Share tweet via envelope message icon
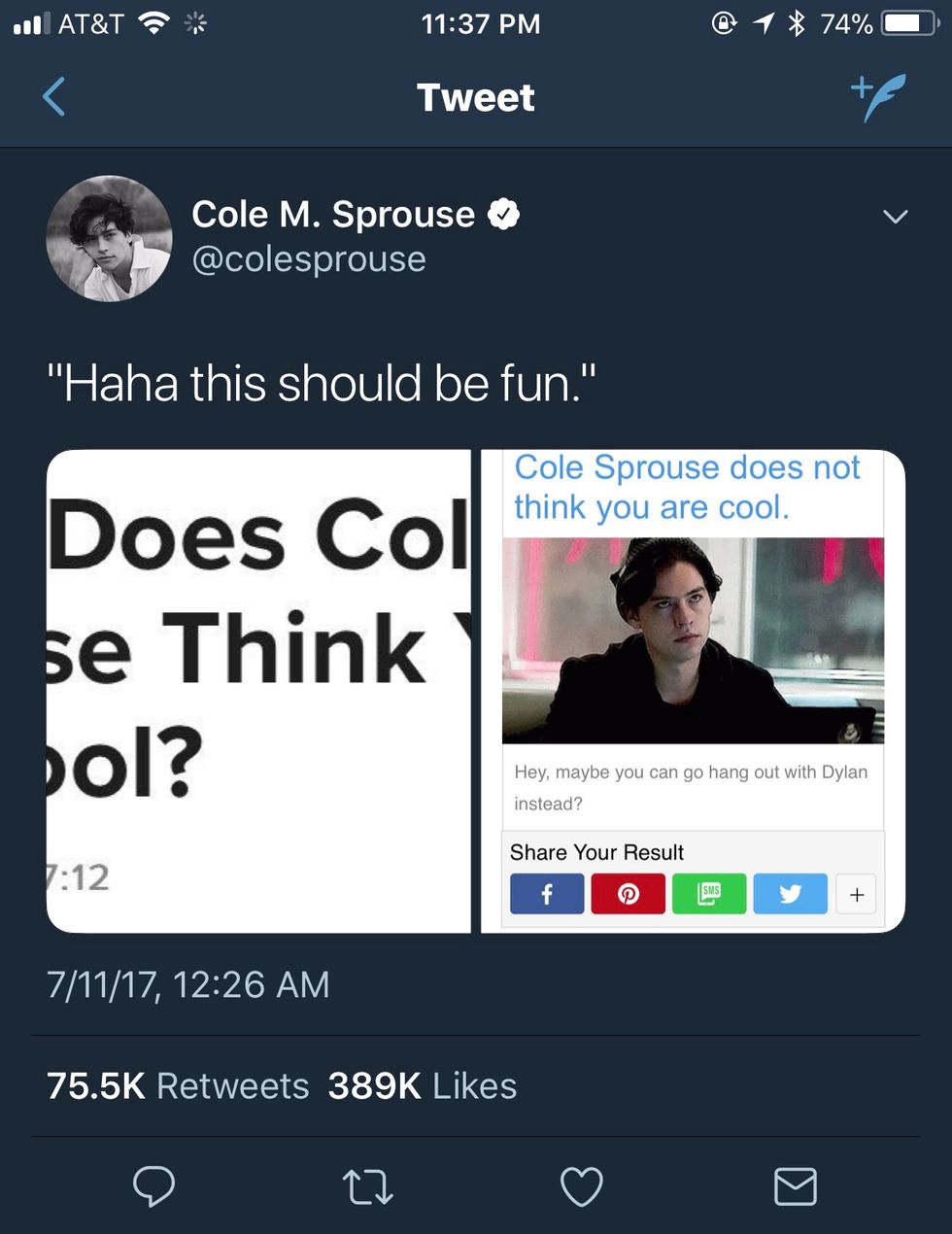This screenshot has height=1234, width=952. click(x=796, y=1186)
